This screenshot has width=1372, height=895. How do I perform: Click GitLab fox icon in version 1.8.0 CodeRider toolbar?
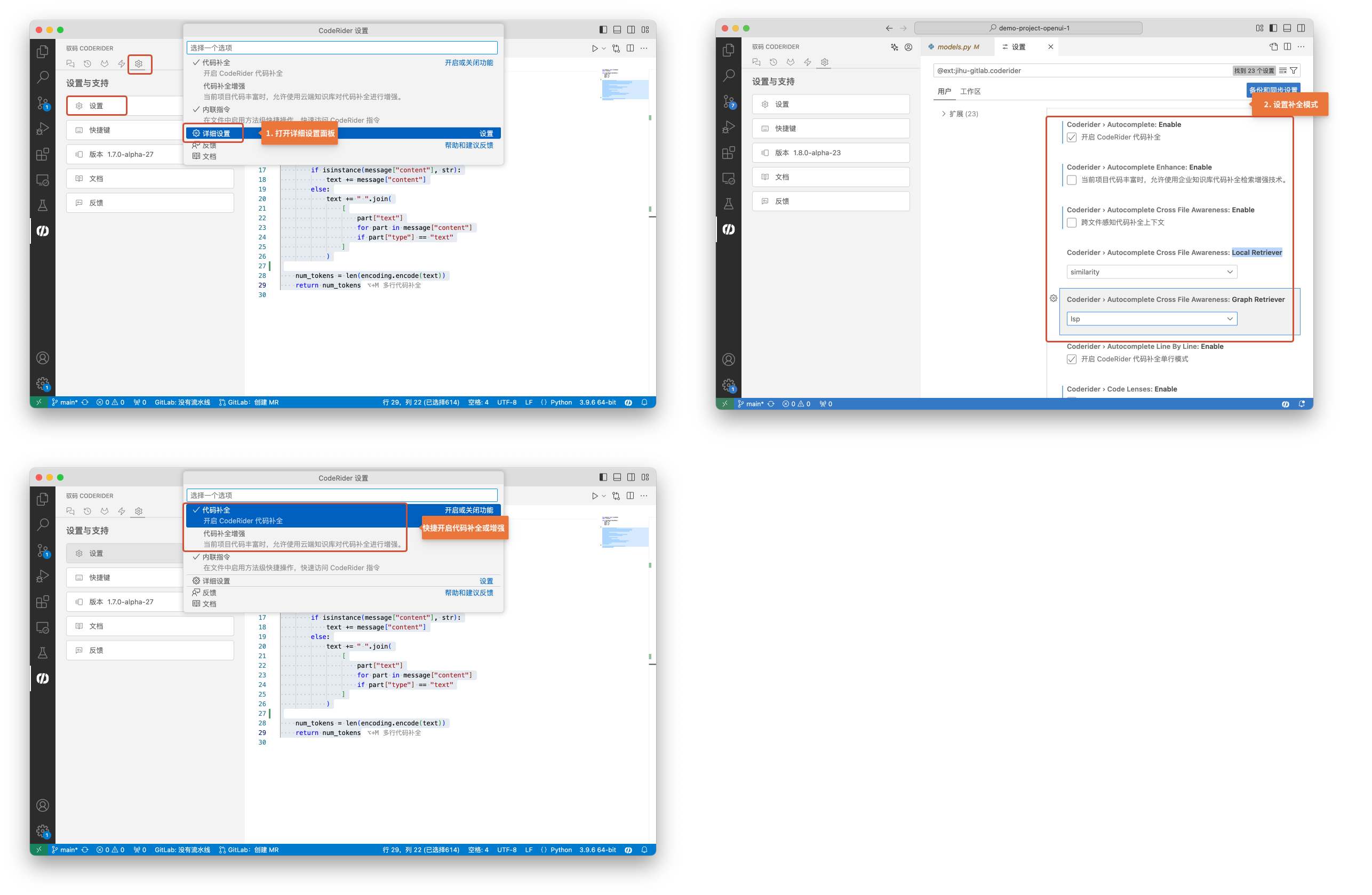pos(791,62)
